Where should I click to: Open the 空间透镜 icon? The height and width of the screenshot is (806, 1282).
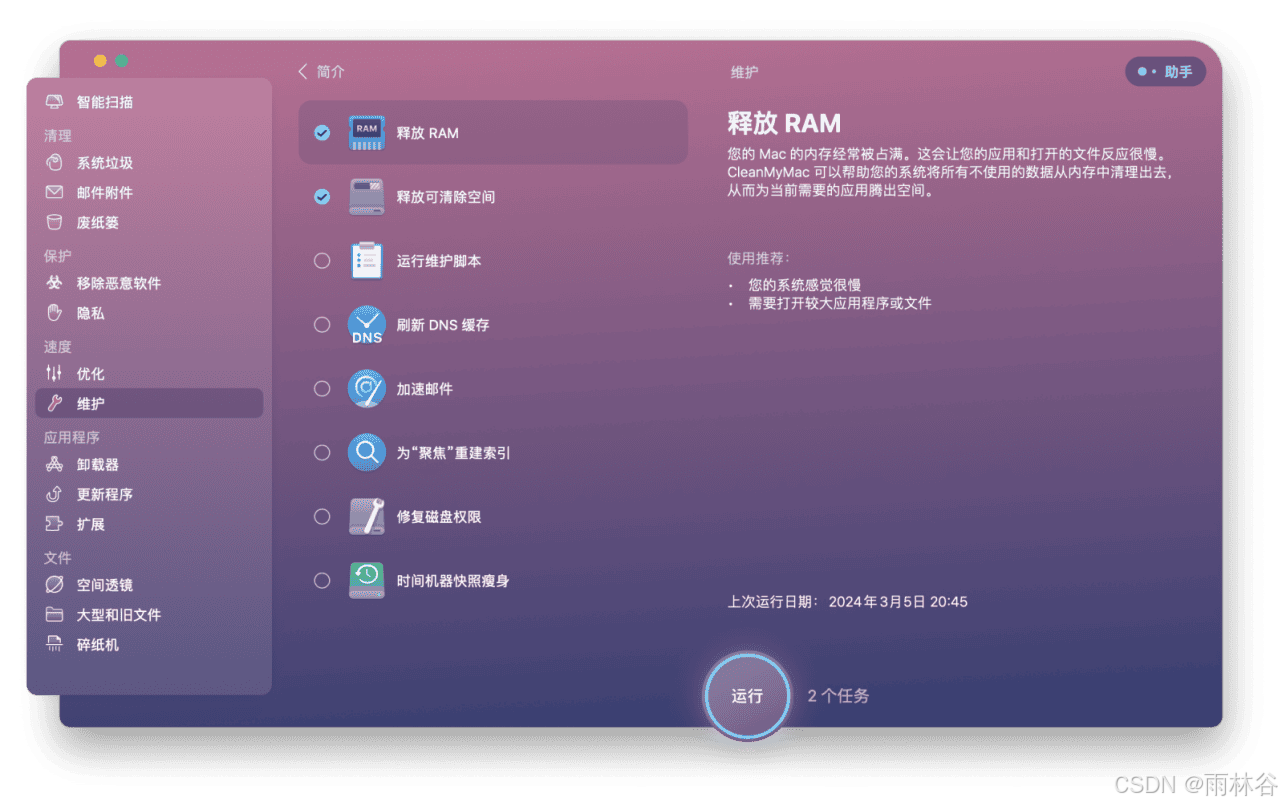[55, 585]
